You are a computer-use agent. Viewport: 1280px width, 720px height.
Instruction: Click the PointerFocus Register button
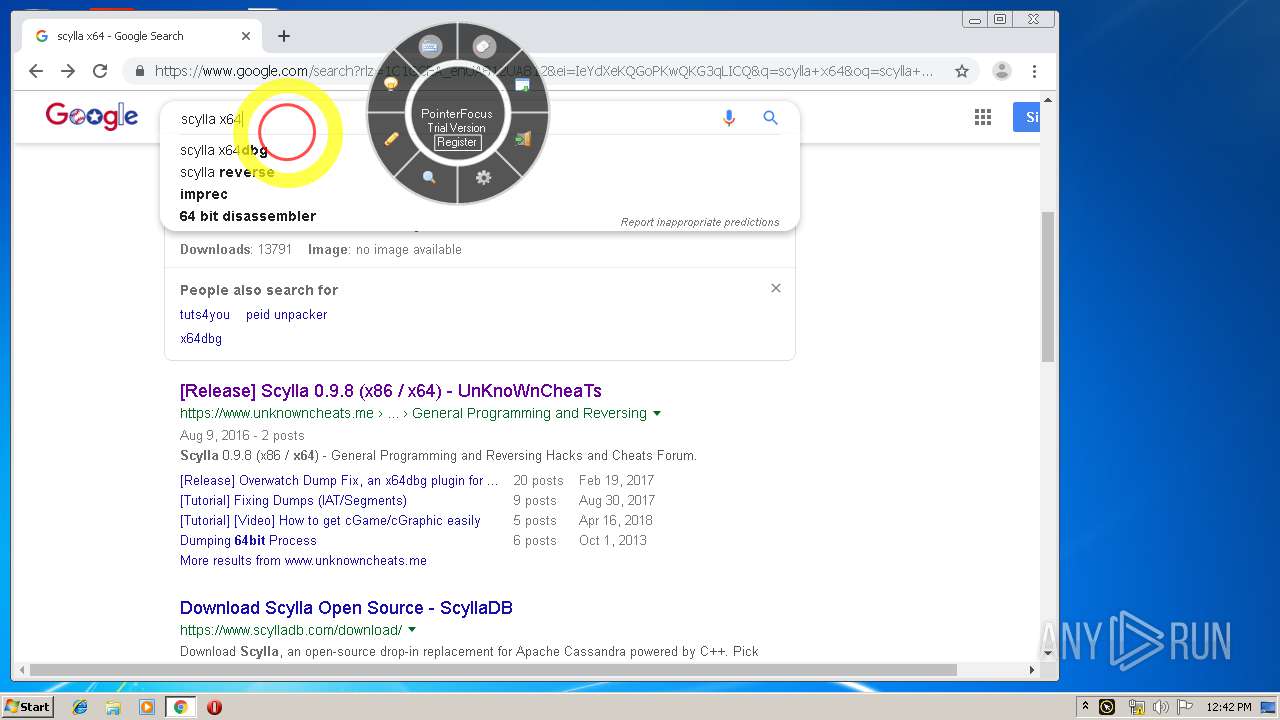[x=457, y=142]
